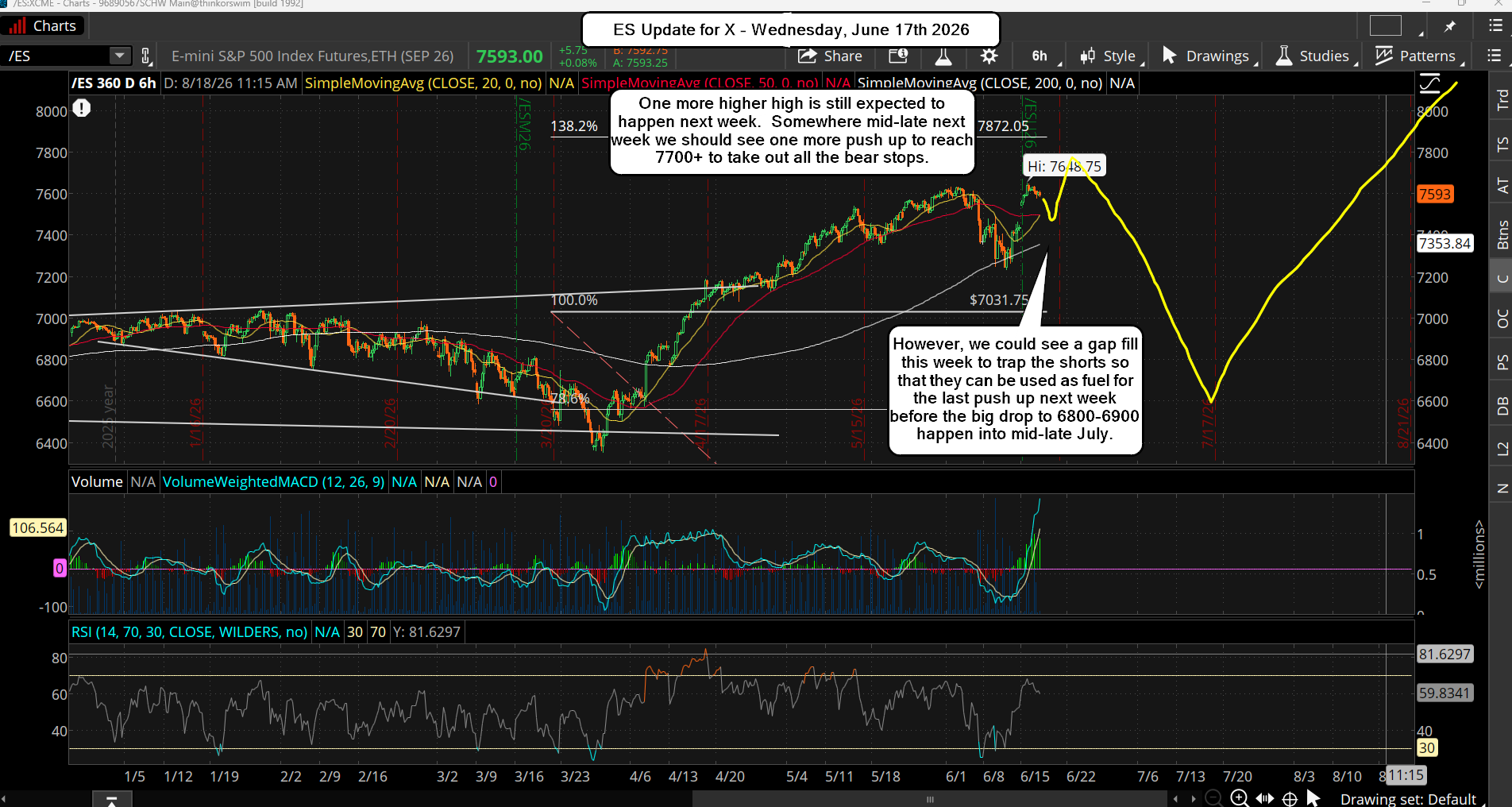Viewport: 1512px width, 807px height.
Task: Open the PS side tab
Action: (x=1501, y=362)
